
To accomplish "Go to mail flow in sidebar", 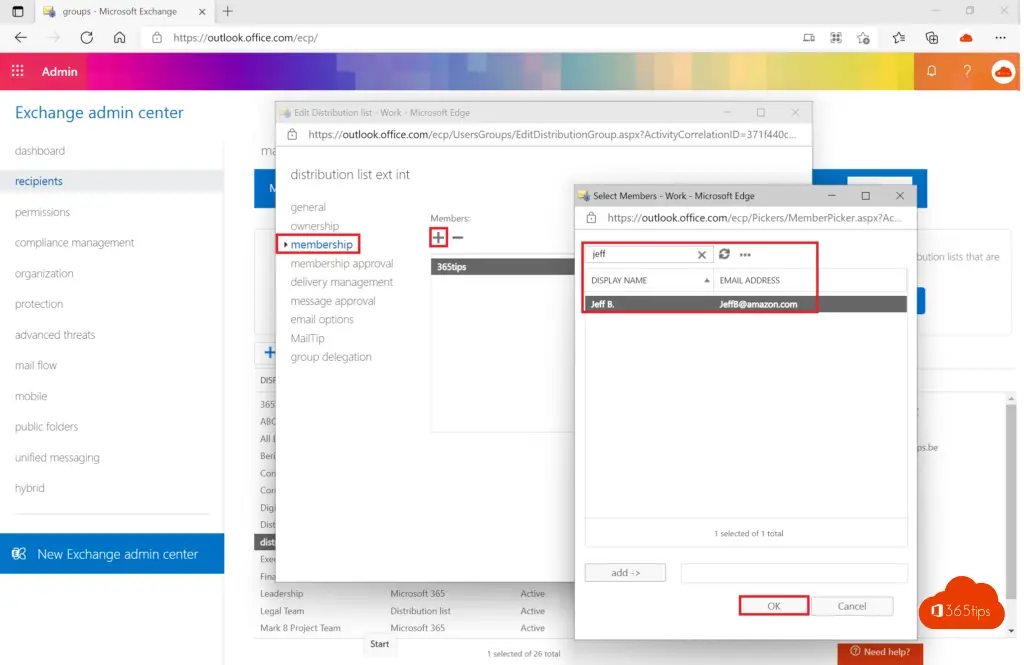I will coord(36,365).
